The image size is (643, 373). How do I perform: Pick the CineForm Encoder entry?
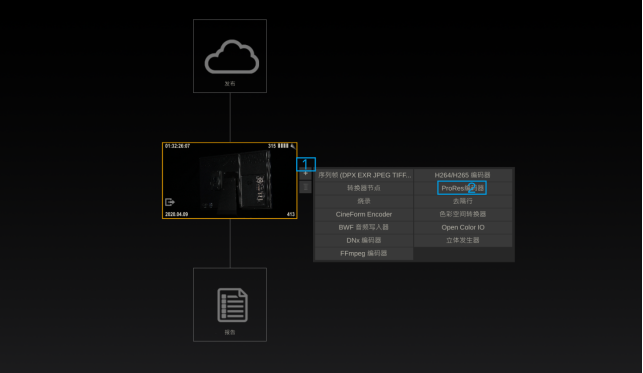click(364, 214)
